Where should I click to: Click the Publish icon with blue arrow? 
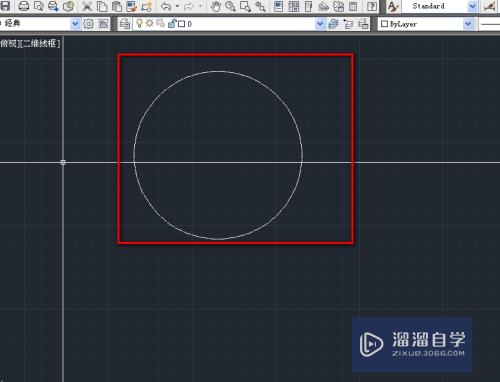click(53, 6)
